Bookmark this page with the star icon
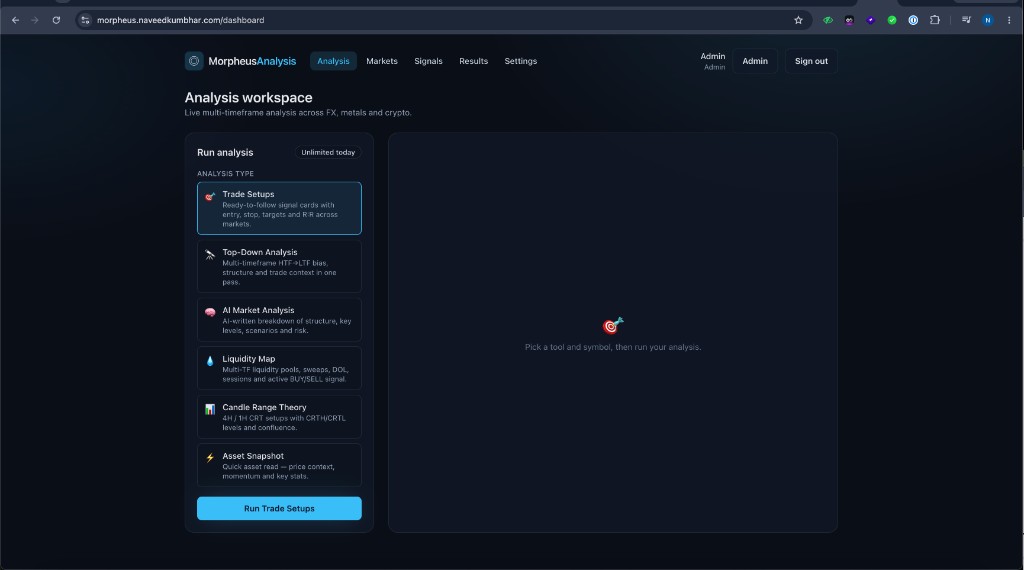 pos(798,20)
